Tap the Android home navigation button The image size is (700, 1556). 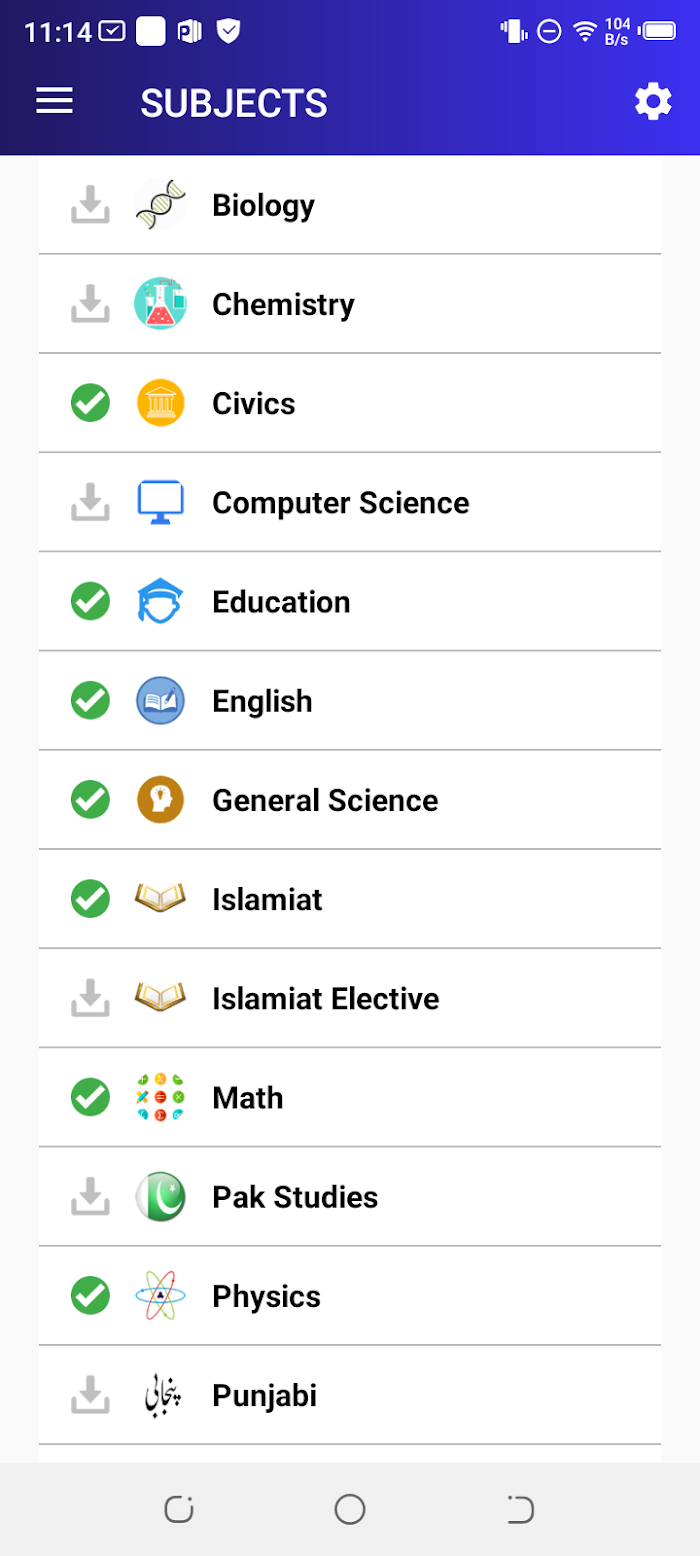coord(350,1509)
